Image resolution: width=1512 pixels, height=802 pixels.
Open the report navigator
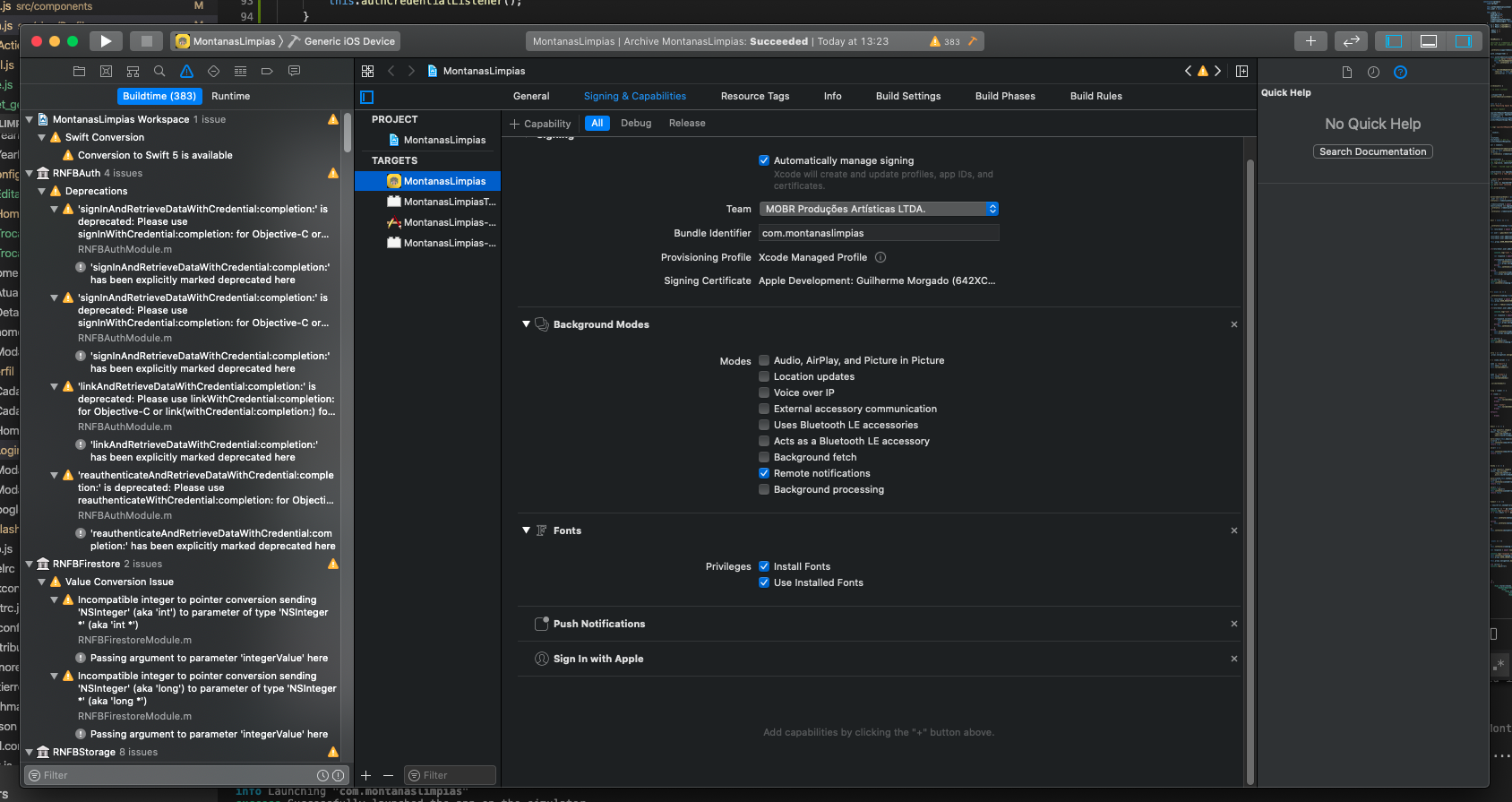click(294, 71)
